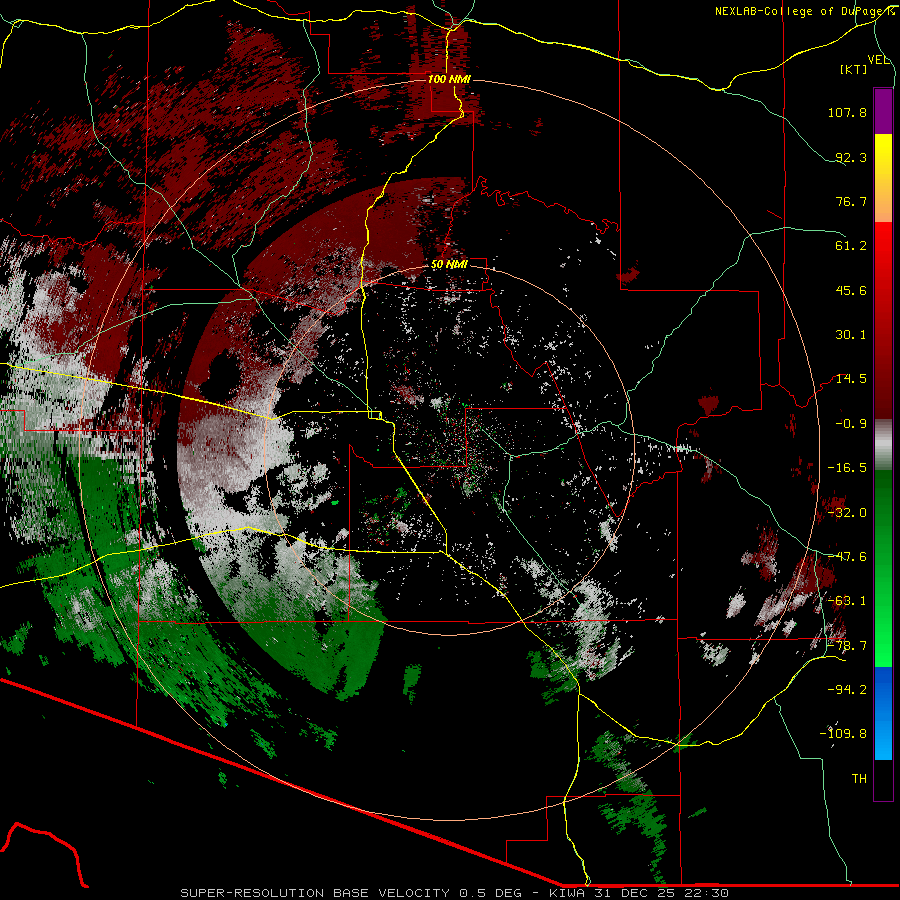Click the TH legend label
The width and height of the screenshot is (900, 900).
(x=859, y=779)
